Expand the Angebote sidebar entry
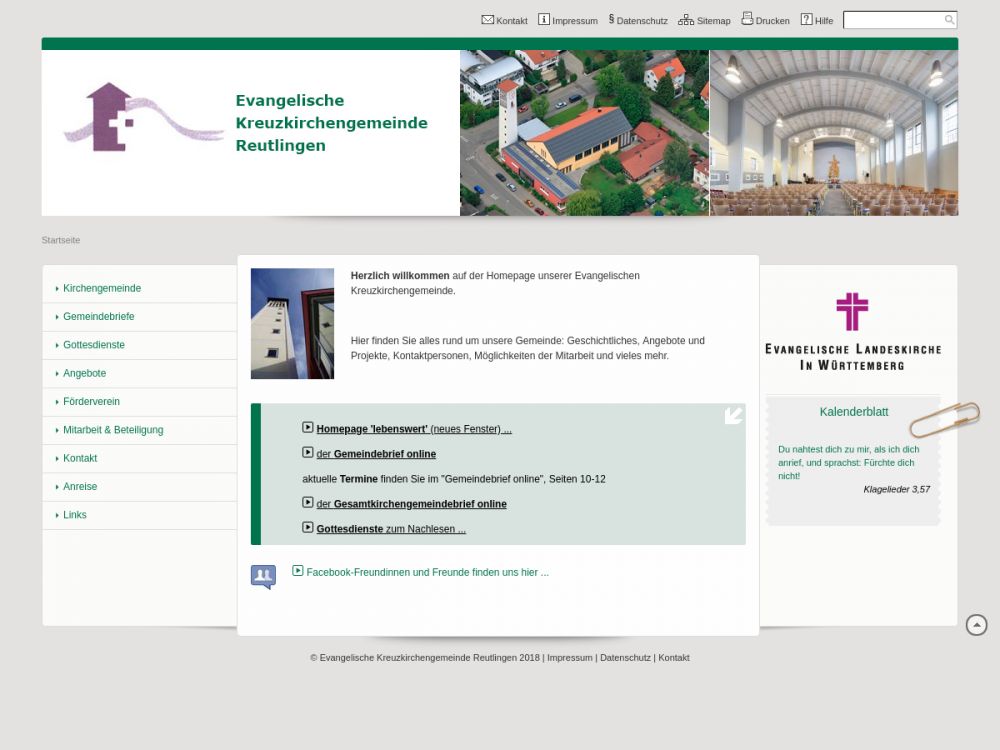The width and height of the screenshot is (1000, 750). (84, 373)
